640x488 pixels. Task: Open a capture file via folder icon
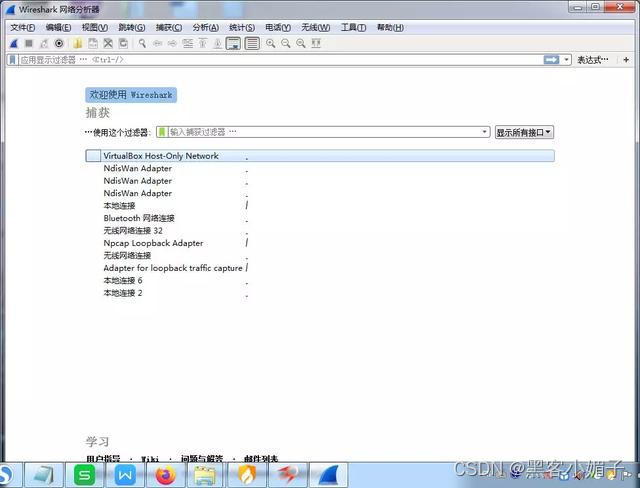click(78, 43)
